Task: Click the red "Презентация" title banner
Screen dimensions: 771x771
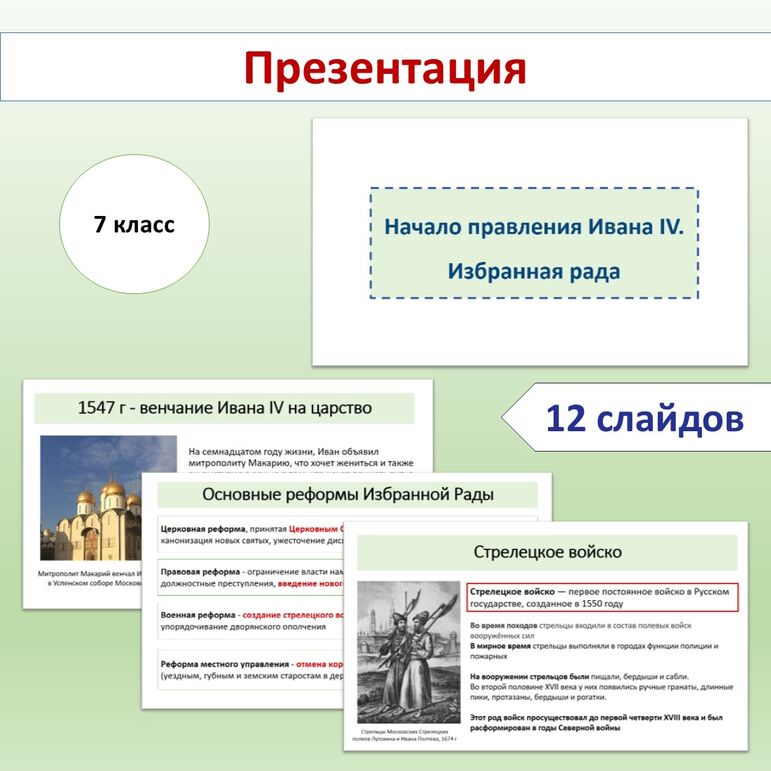Action: pos(385,68)
